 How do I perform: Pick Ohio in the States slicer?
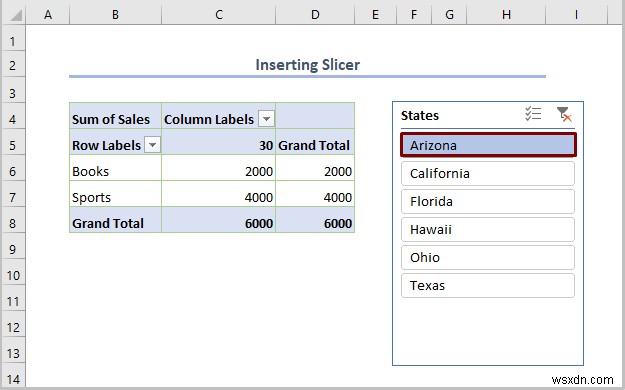click(x=488, y=257)
